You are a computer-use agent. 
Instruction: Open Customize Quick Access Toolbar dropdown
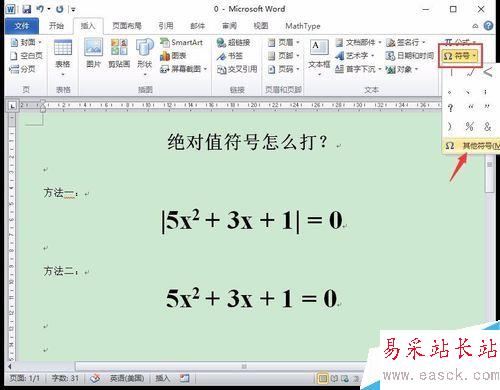coord(73,9)
